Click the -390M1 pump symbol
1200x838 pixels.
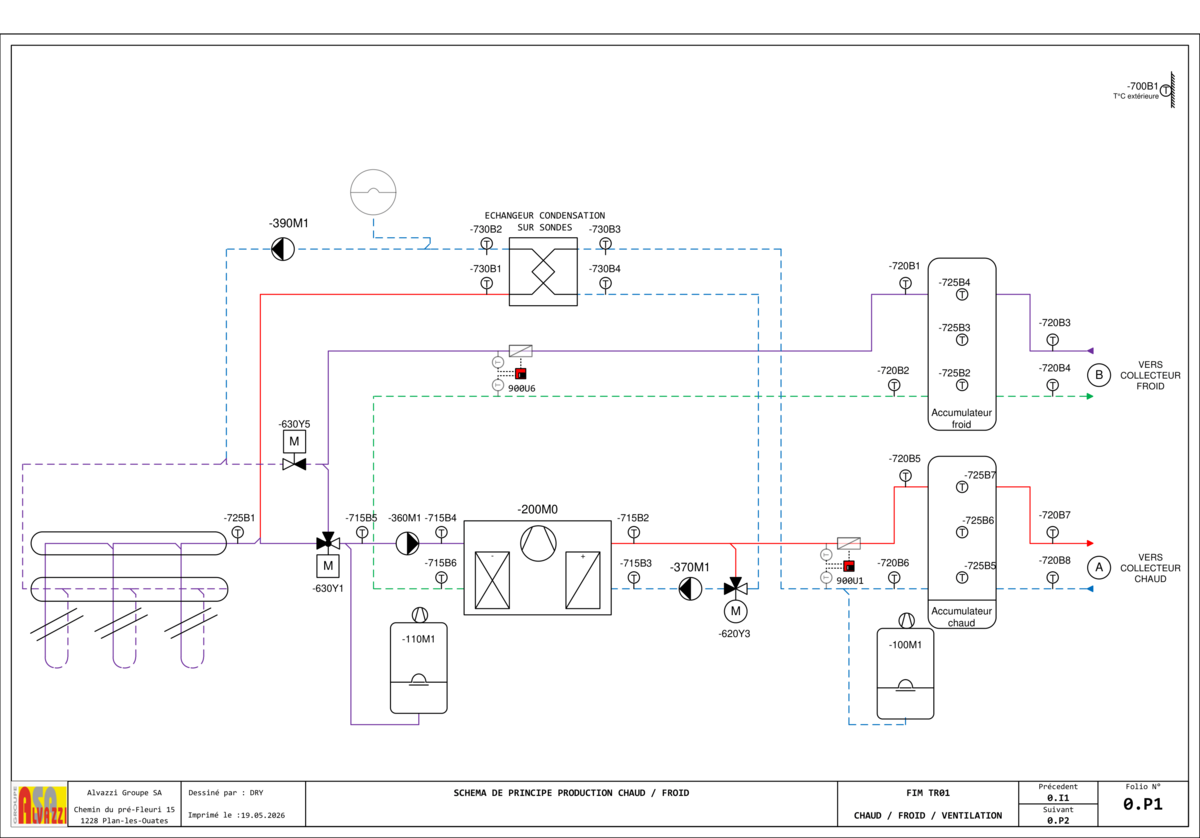[283, 249]
